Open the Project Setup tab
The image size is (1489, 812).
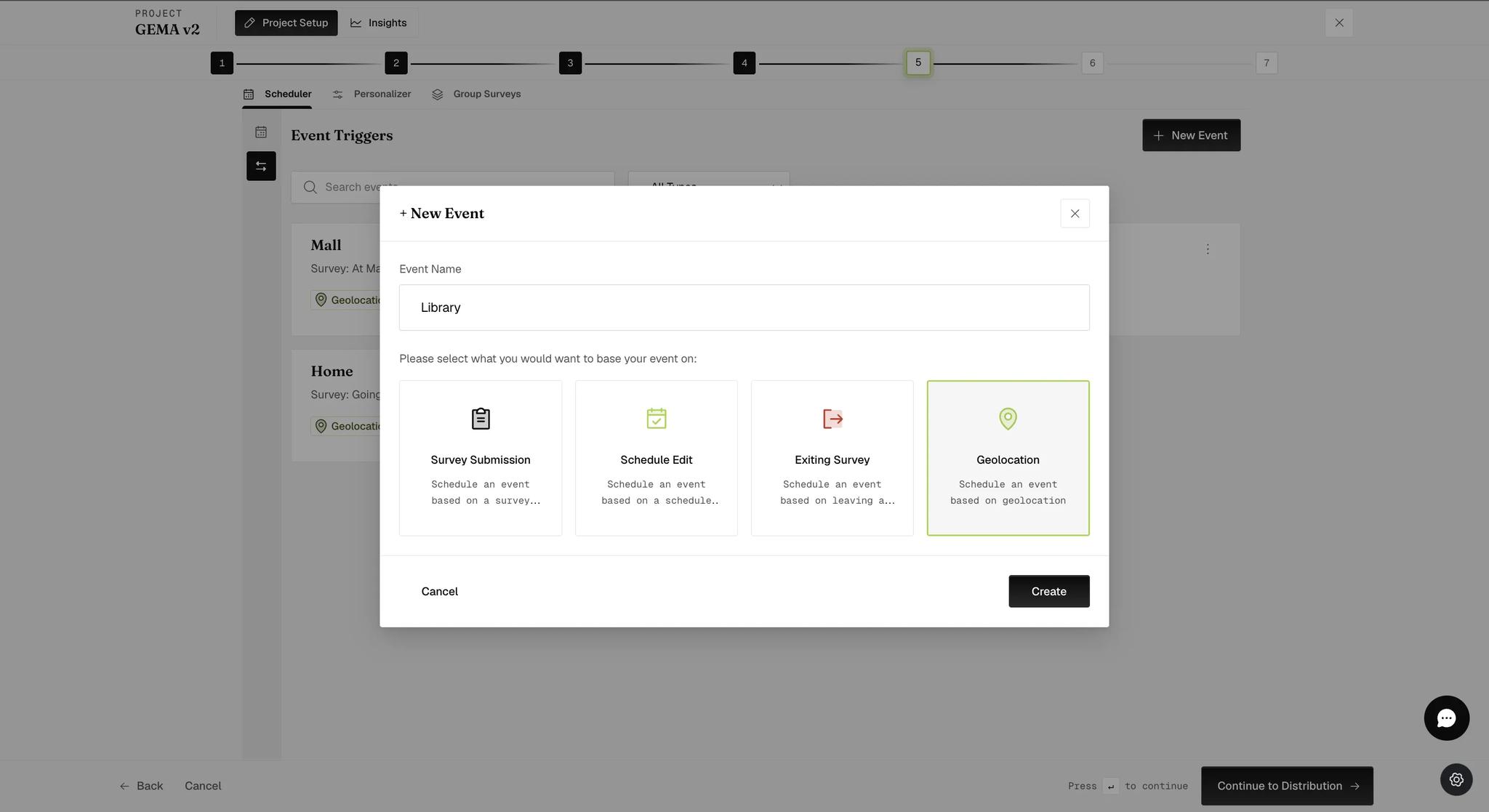pos(286,23)
